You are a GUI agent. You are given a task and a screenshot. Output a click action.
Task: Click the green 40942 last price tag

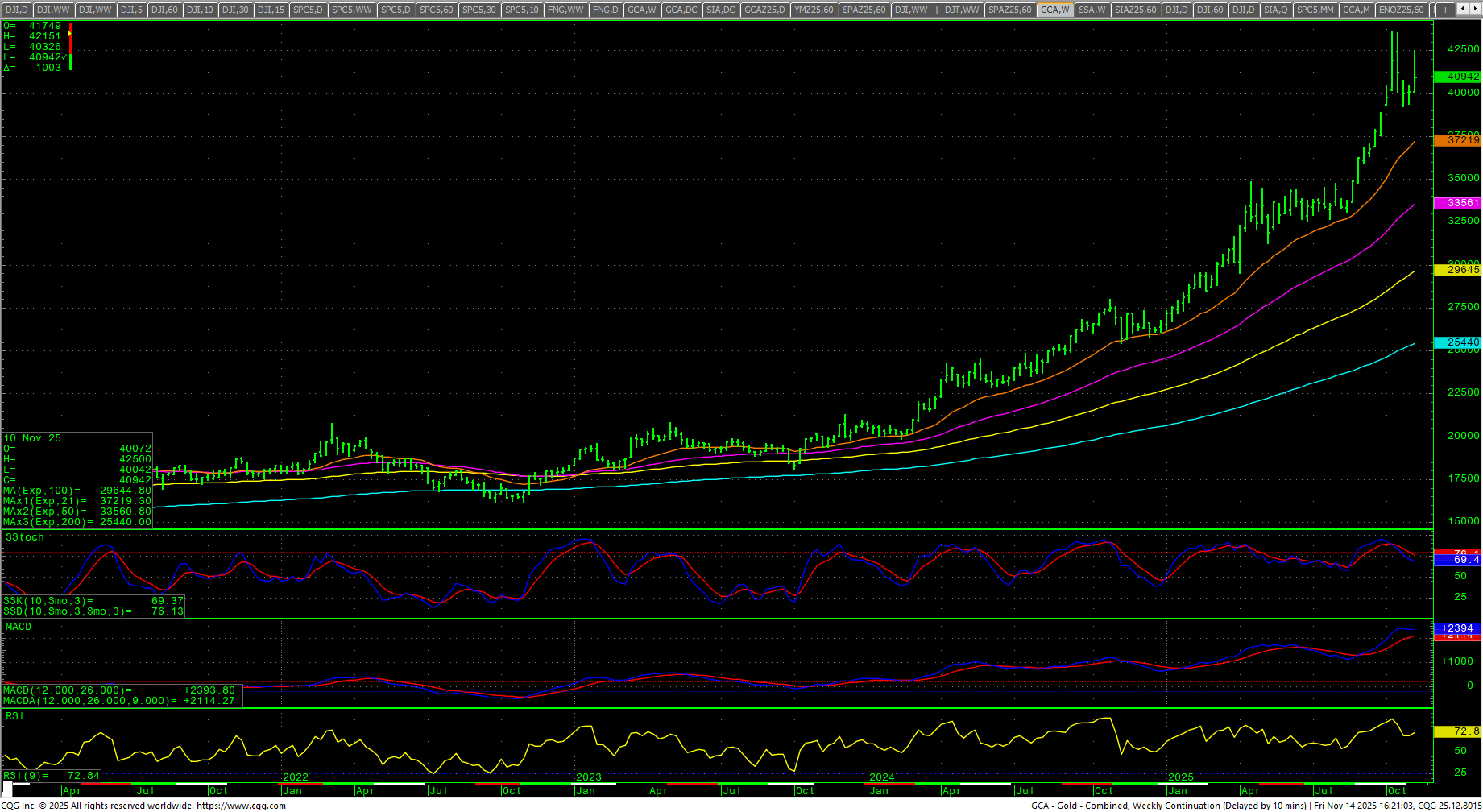coord(1457,77)
